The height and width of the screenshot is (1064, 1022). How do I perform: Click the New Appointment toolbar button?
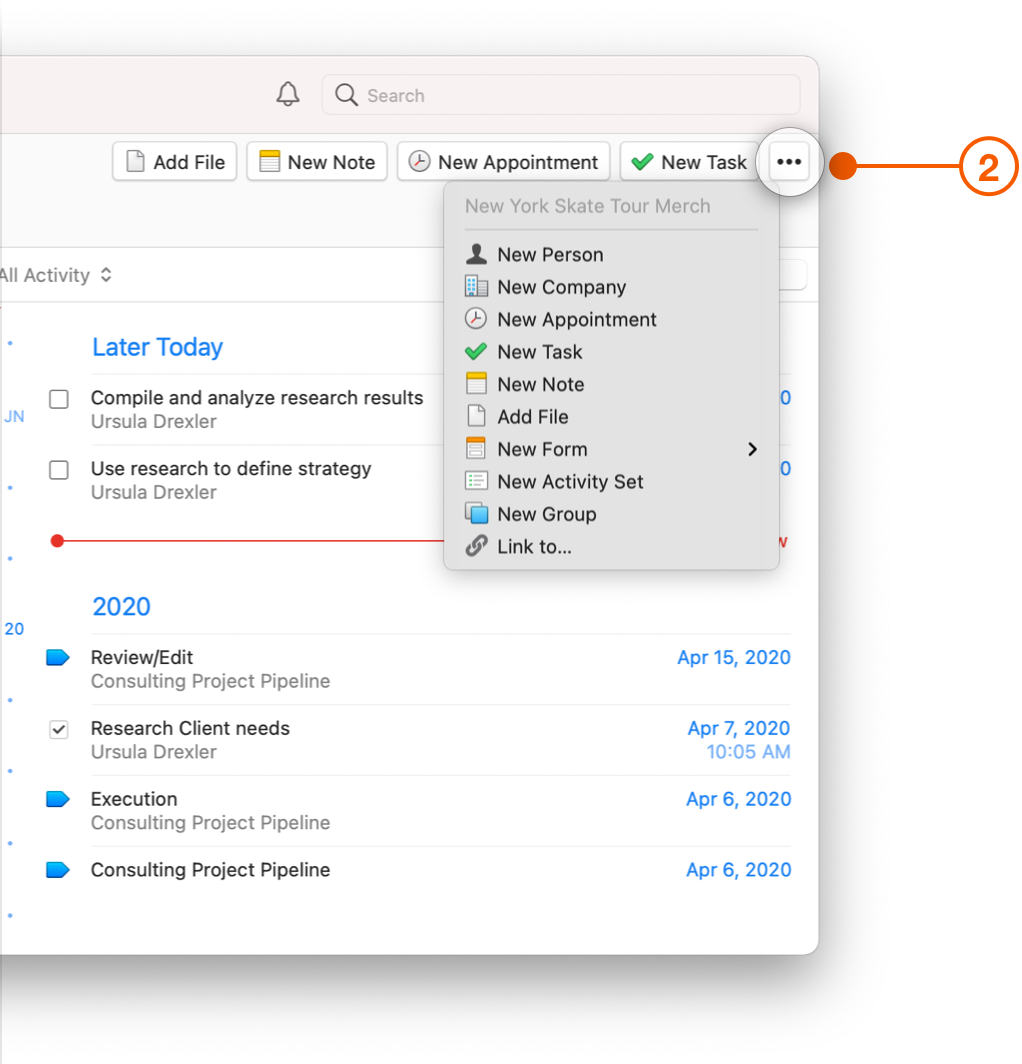pos(503,161)
